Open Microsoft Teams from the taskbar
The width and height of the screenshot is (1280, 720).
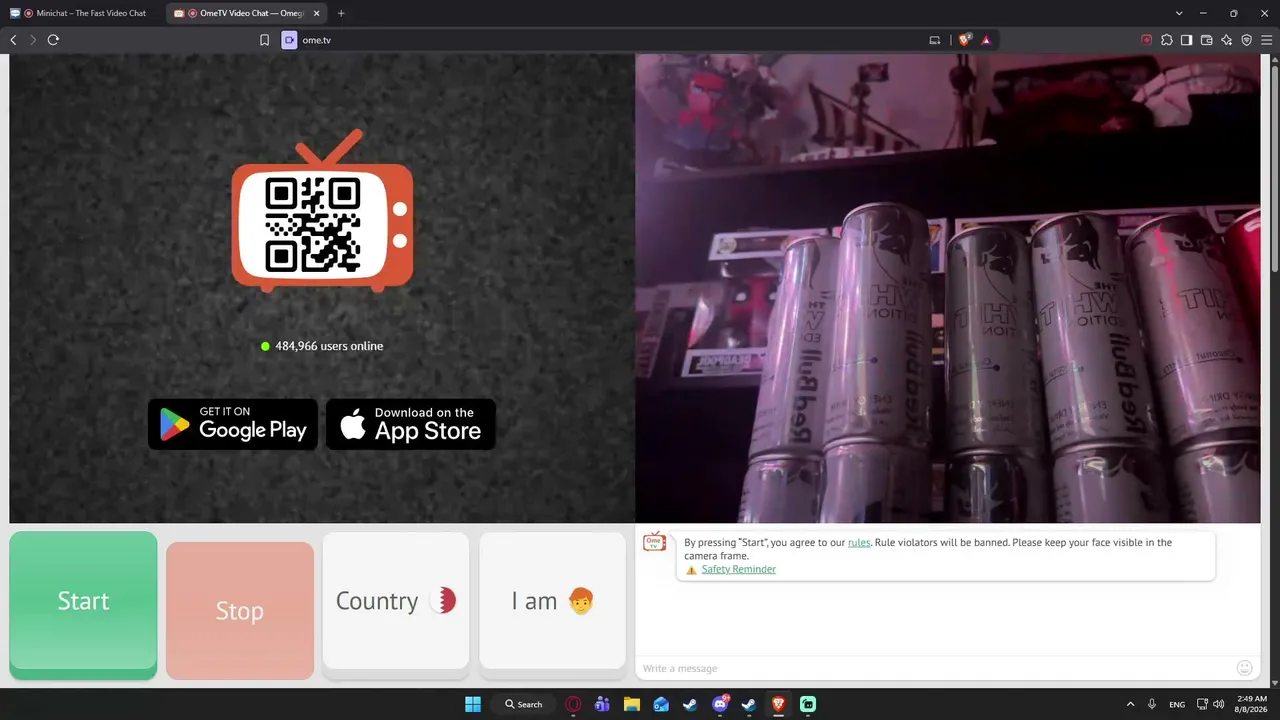[x=602, y=704]
